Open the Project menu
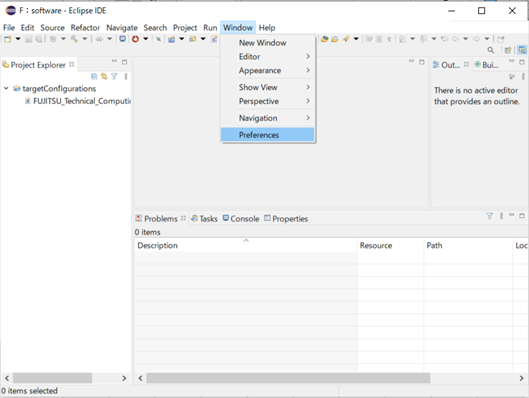The height and width of the screenshot is (398, 529). [x=185, y=28]
